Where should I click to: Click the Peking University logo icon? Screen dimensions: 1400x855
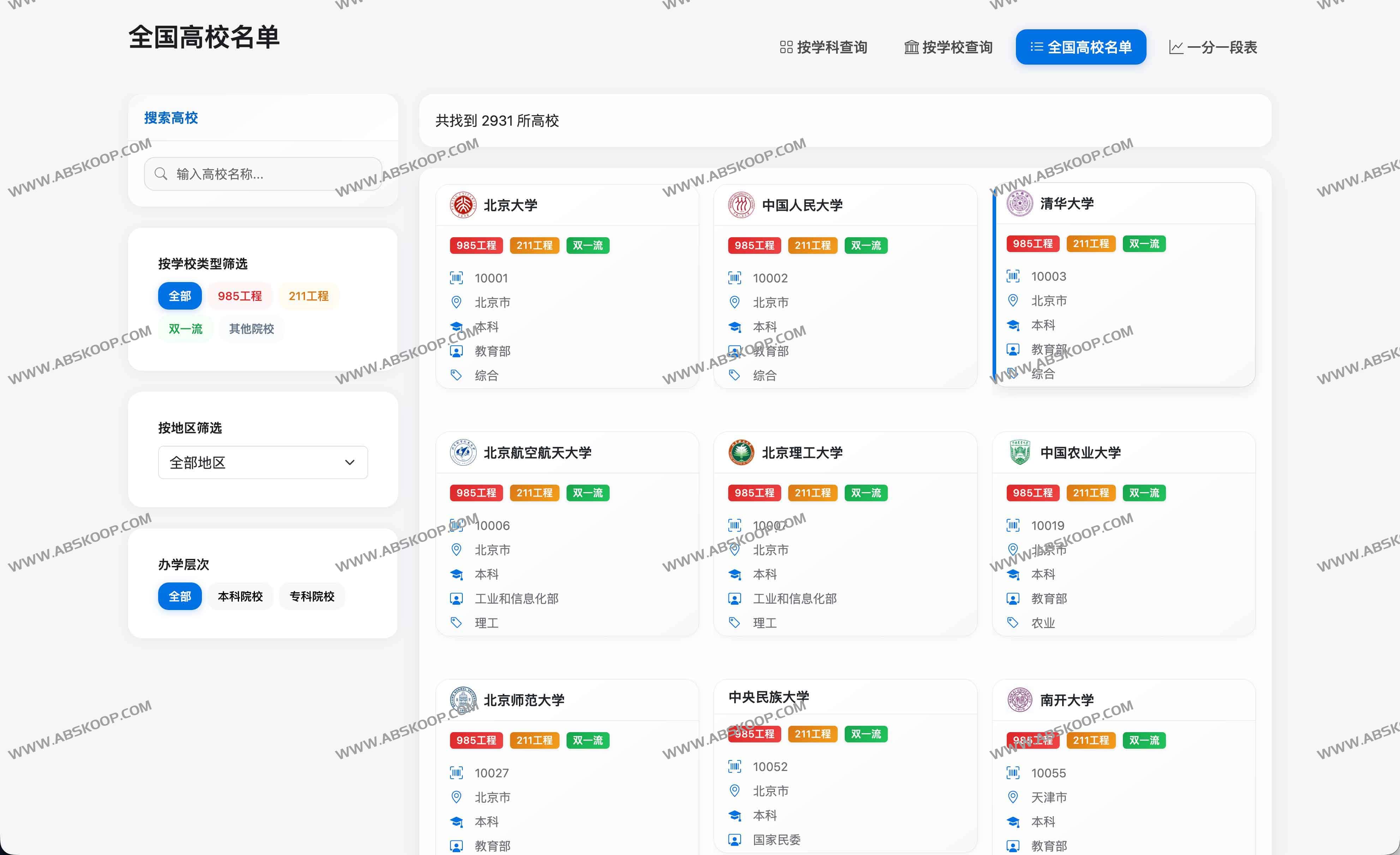pos(463,205)
